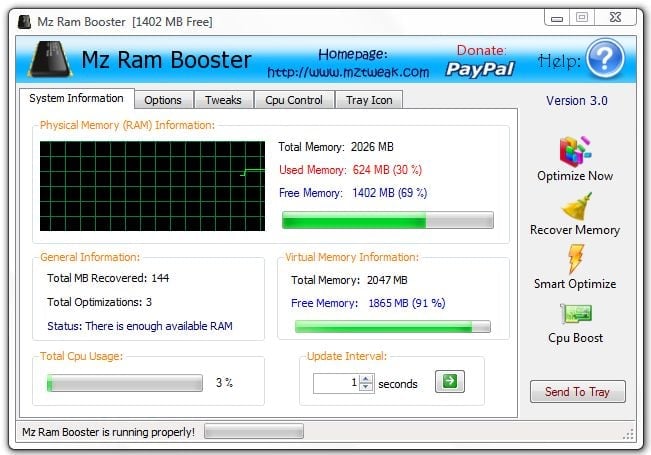Image resolution: width=651 pixels, height=455 pixels.
Task: Click the physical memory usage progress bar
Action: (x=388, y=220)
